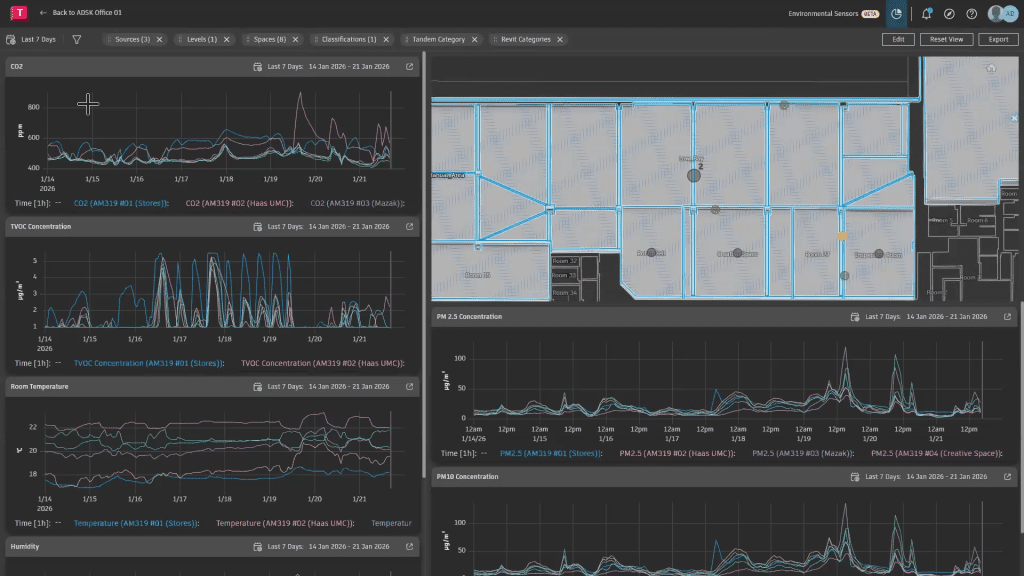Pop out the PM 2.5 Concentration chart
Screen dimensions: 1024x576
[x=1009, y=317]
